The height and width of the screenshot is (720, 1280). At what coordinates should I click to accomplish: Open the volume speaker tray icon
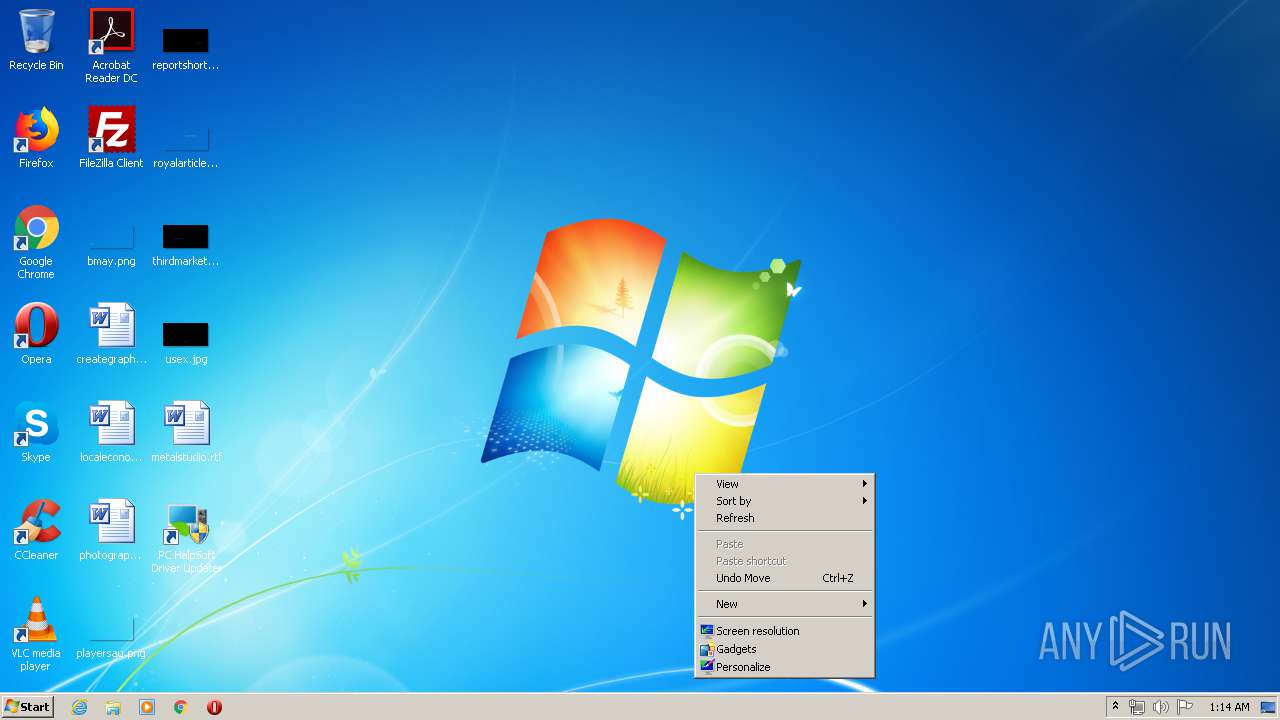tap(1160, 707)
